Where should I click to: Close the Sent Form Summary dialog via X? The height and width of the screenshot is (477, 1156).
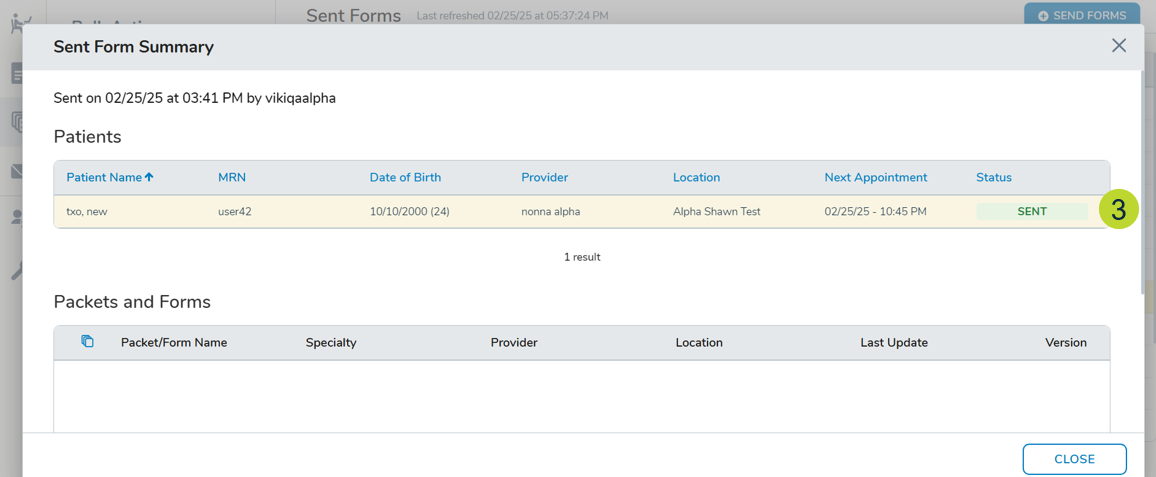coord(1118,46)
